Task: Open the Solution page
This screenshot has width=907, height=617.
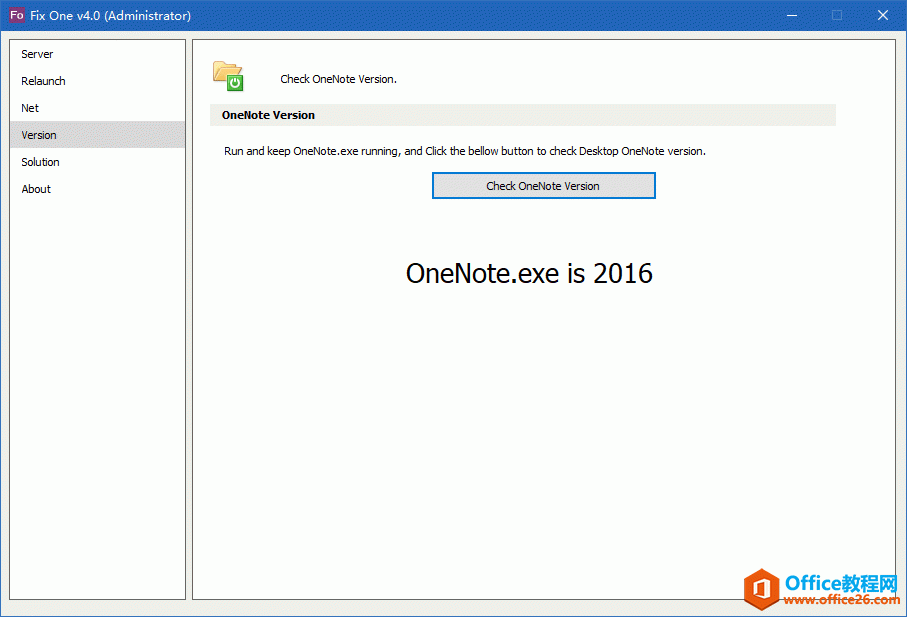Action: [x=40, y=162]
